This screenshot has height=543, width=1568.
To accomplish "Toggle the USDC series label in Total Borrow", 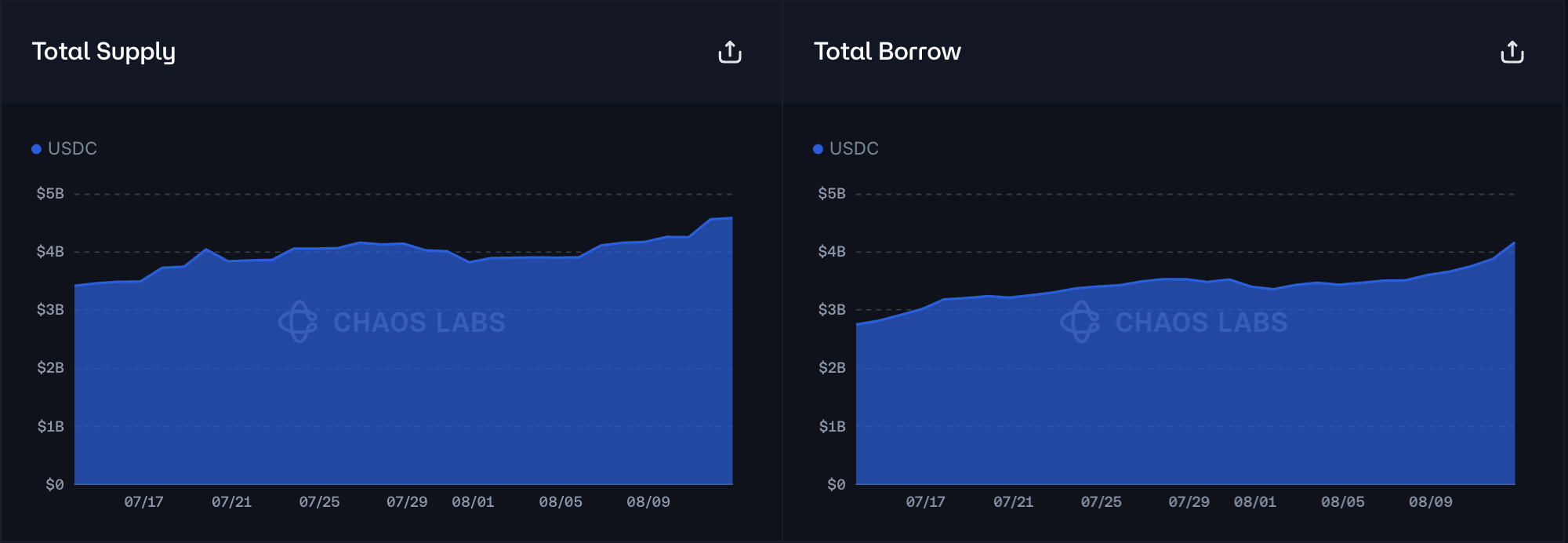I will point(854,149).
